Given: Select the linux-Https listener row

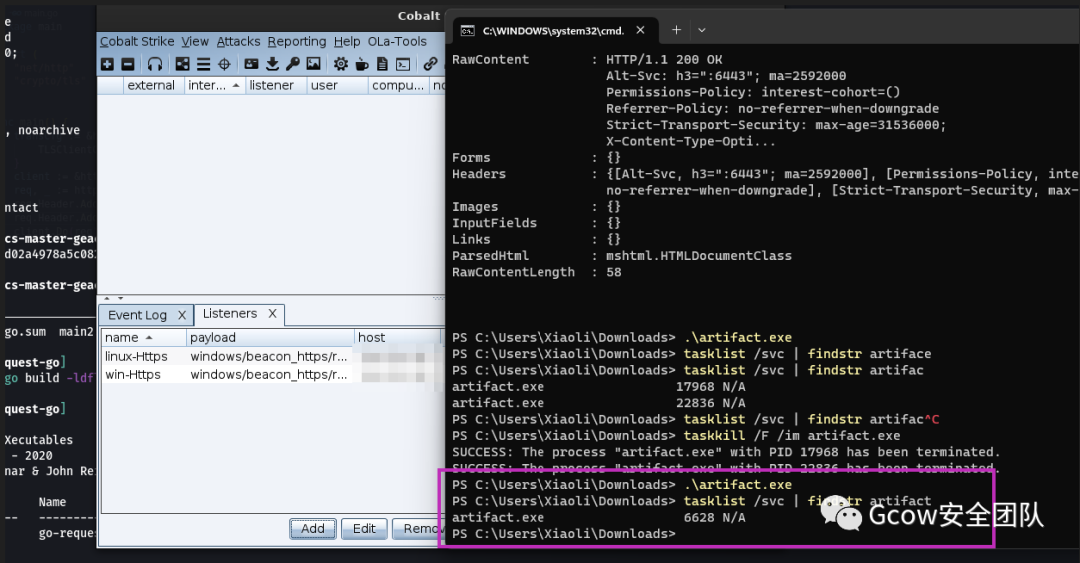Looking at the screenshot, I should pos(272,356).
